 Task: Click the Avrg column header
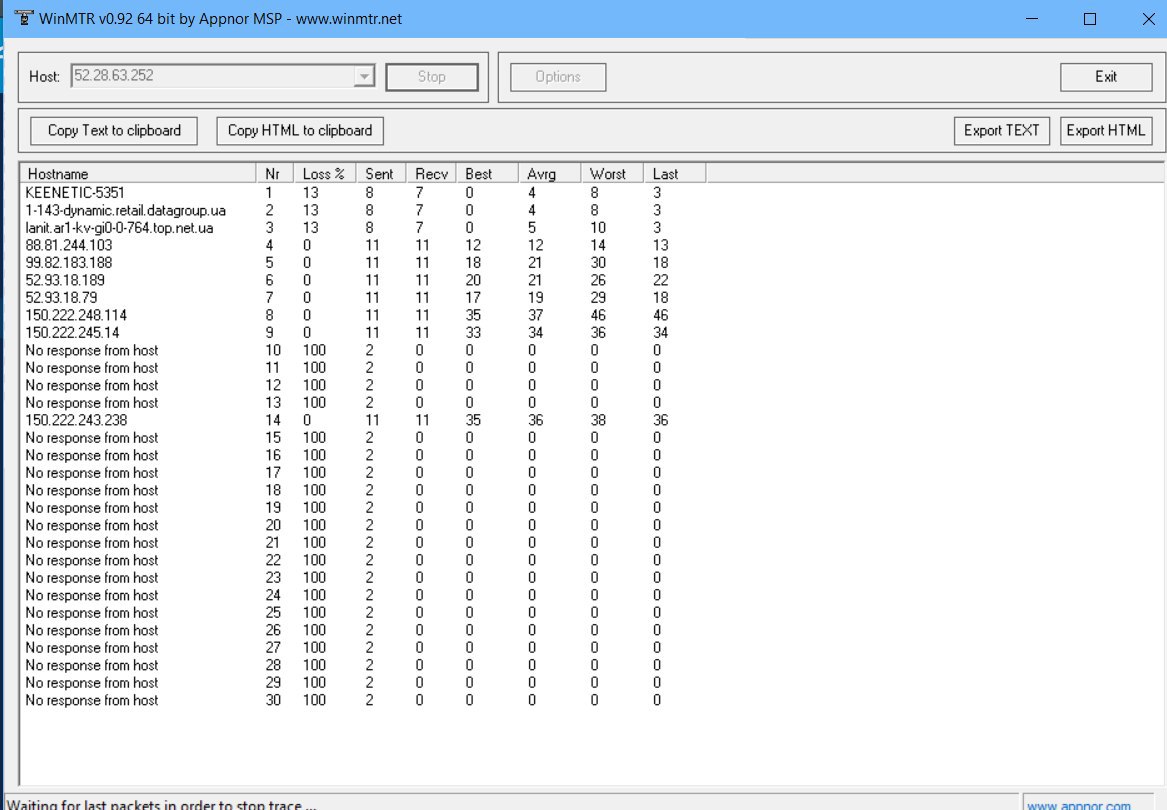(x=549, y=173)
